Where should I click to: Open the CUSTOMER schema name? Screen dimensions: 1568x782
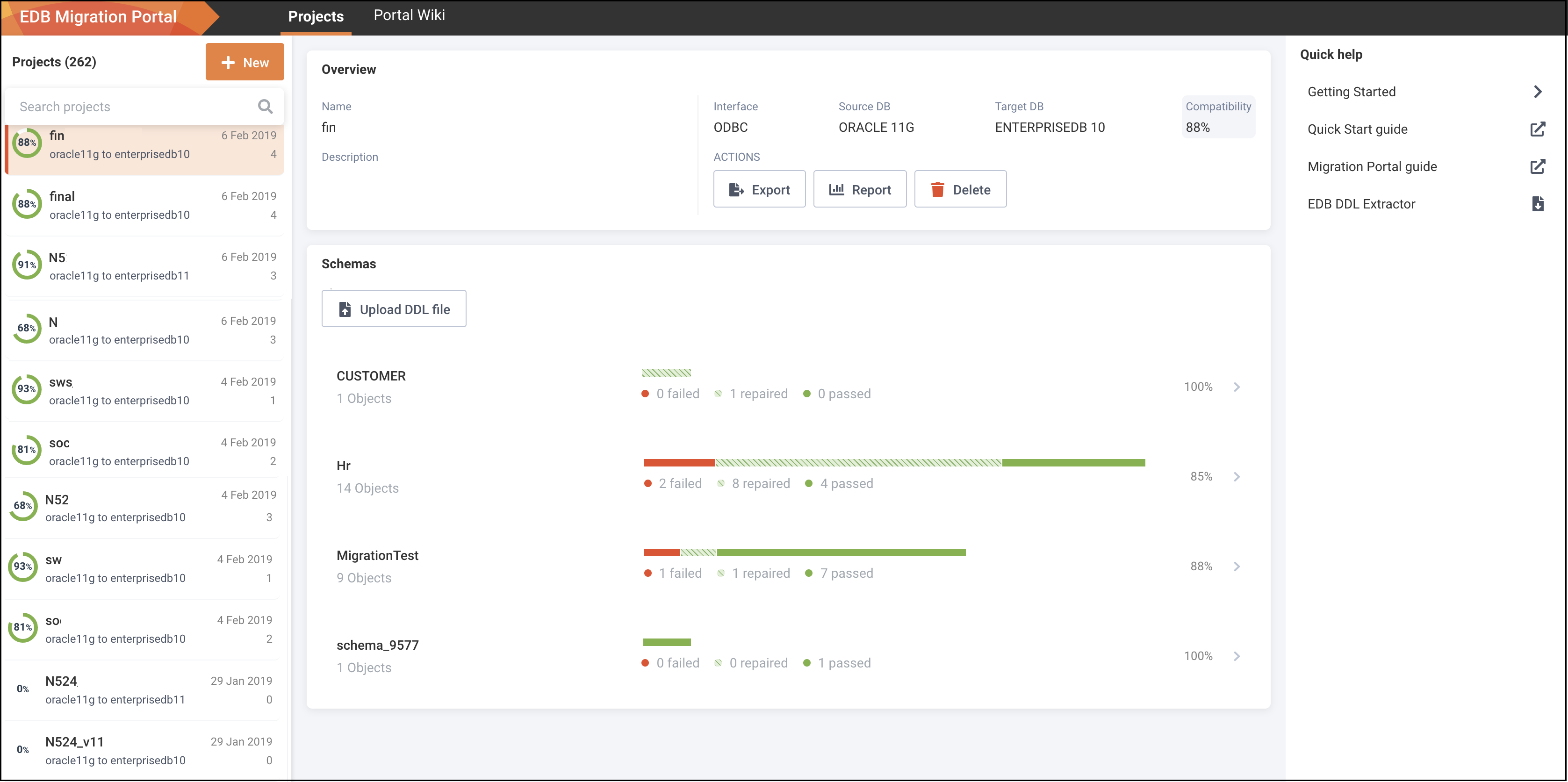pos(371,376)
